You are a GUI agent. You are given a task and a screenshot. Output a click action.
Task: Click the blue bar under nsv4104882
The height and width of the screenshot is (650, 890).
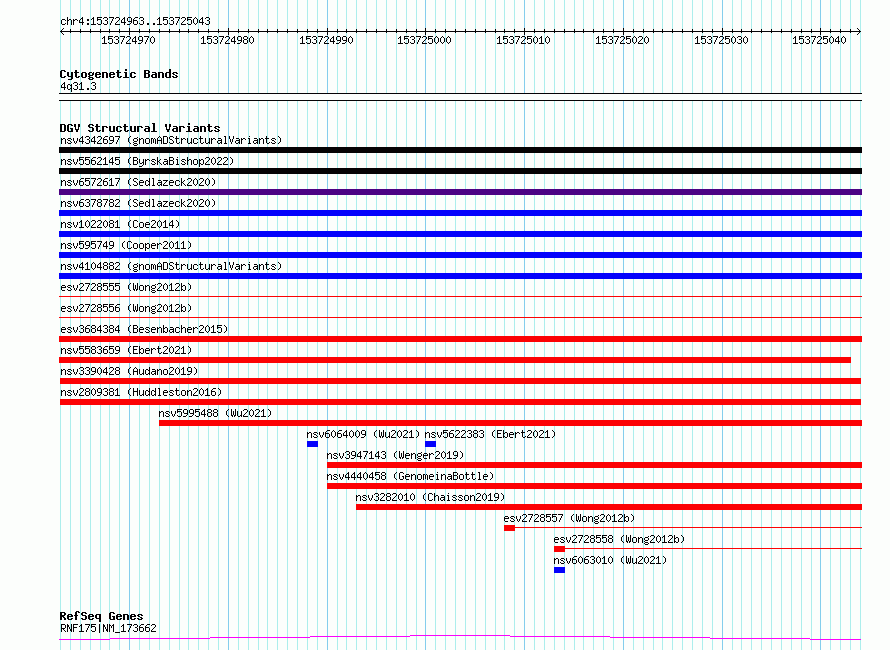pyautogui.click(x=460, y=276)
